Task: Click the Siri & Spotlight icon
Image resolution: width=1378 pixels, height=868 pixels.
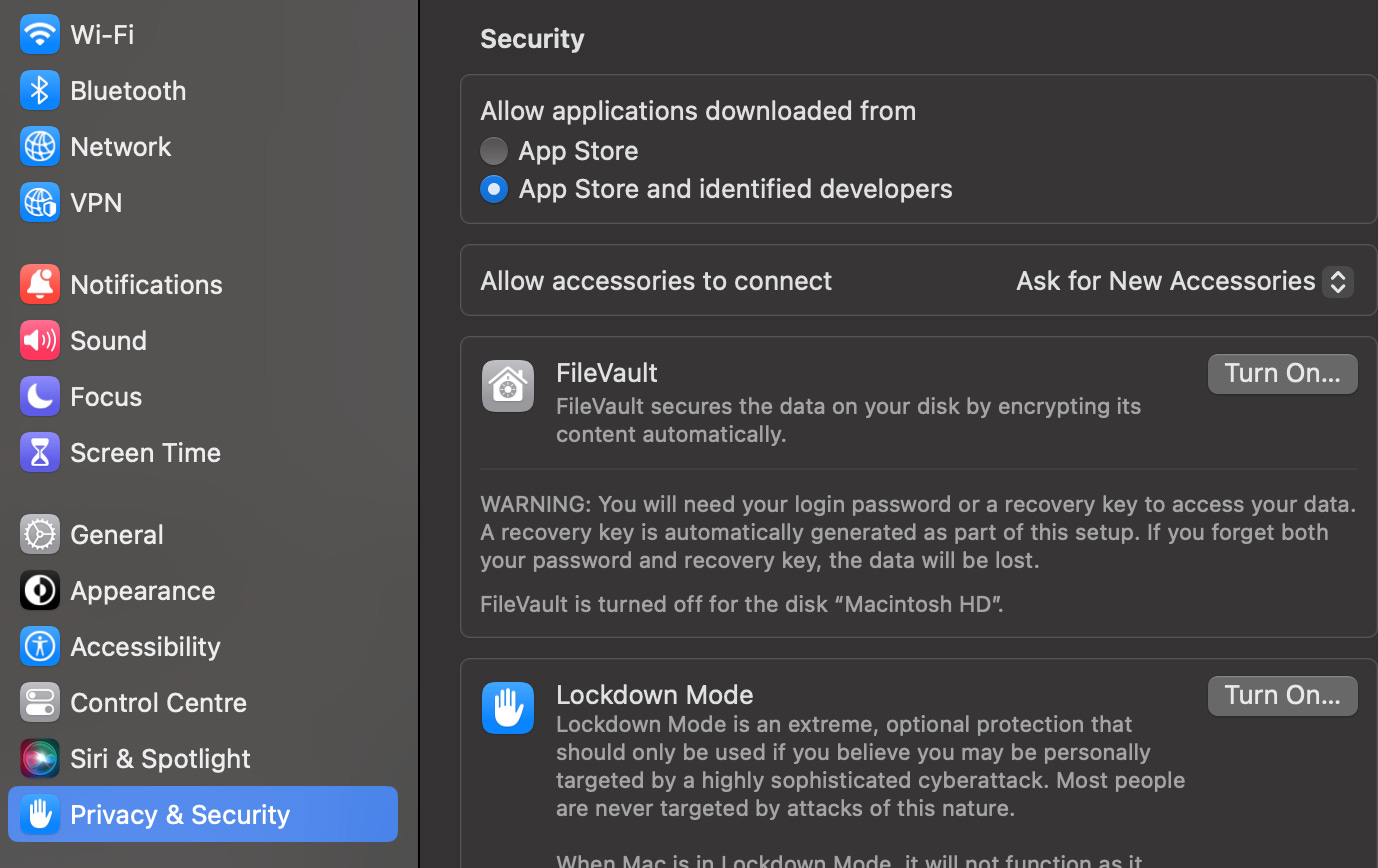Action: coord(39,758)
